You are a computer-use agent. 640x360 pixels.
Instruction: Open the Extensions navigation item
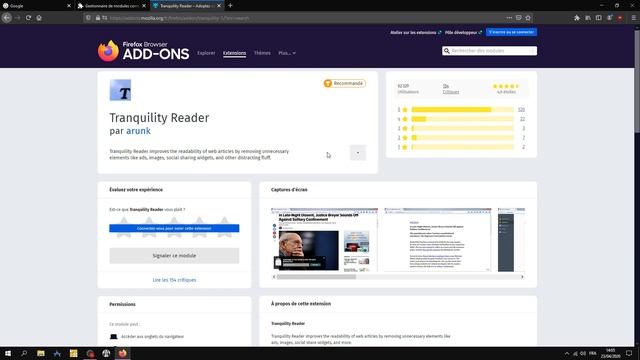pyautogui.click(x=234, y=53)
